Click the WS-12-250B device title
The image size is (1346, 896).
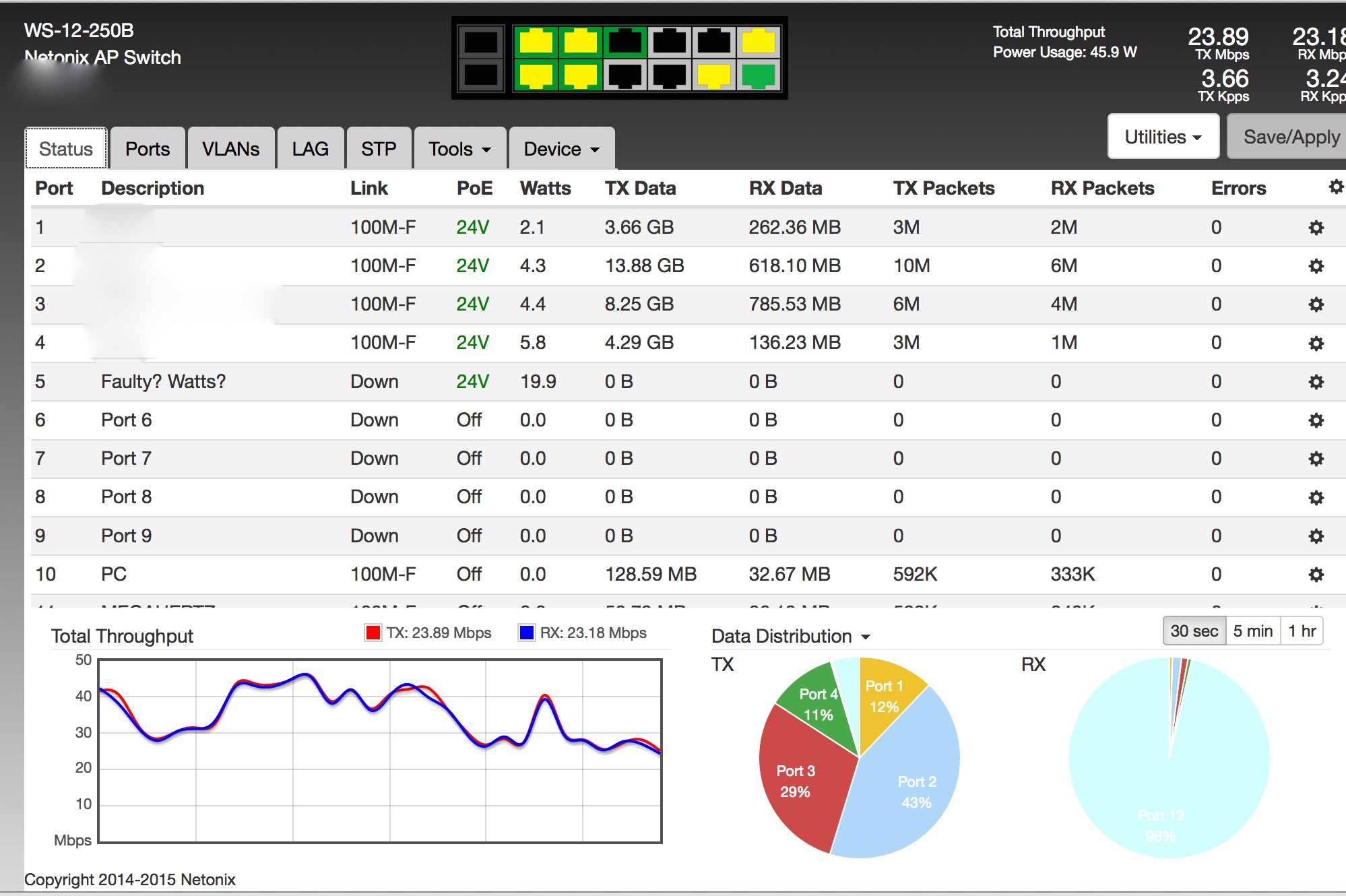pyautogui.click(x=79, y=30)
